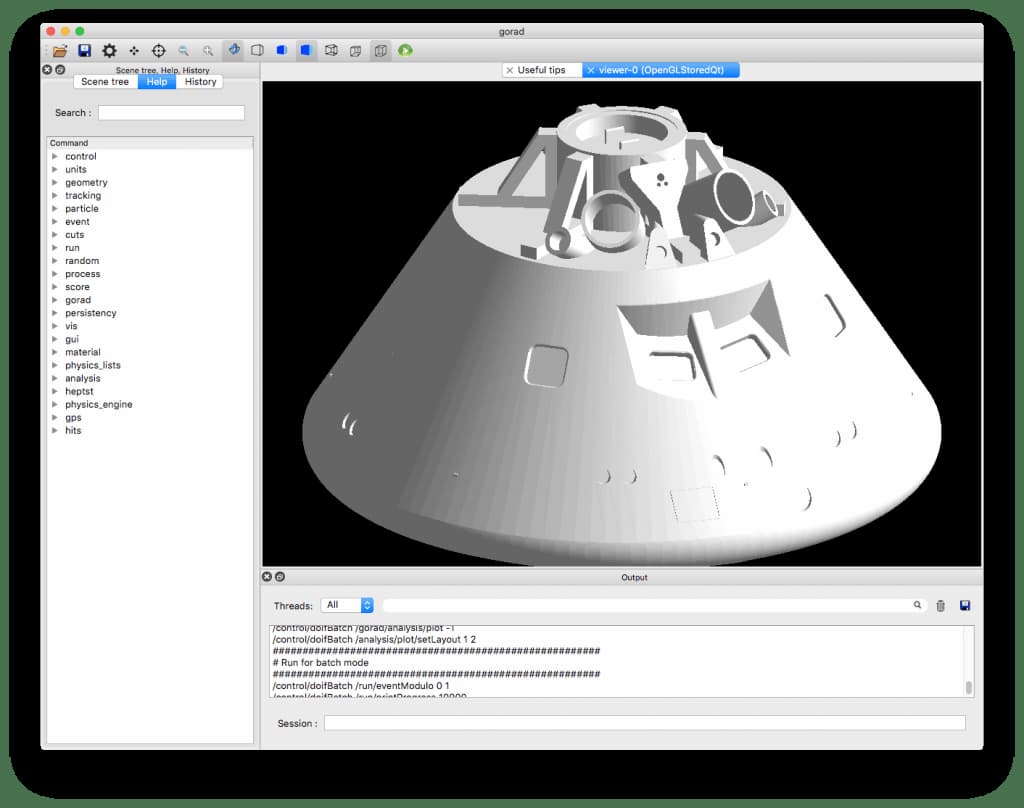Click the Session command input field

point(645,723)
